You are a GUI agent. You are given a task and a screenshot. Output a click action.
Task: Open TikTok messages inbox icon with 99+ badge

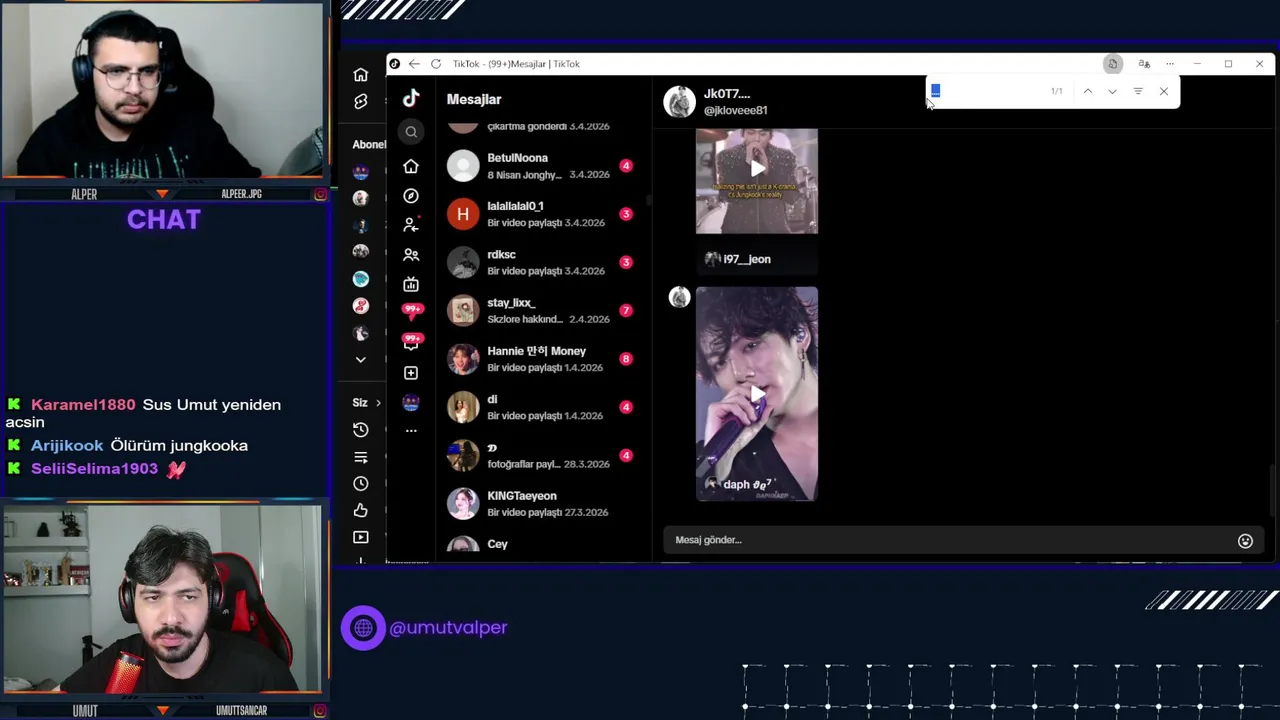click(412, 342)
